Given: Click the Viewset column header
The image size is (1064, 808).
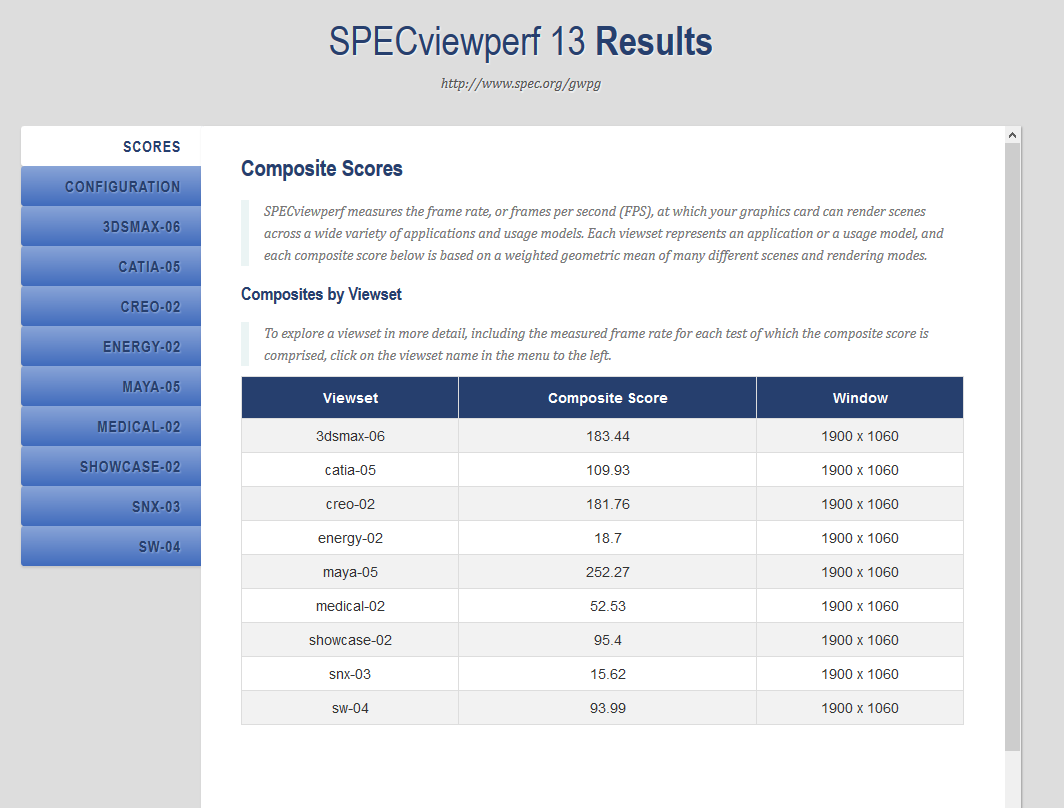Looking at the screenshot, I should (350, 398).
